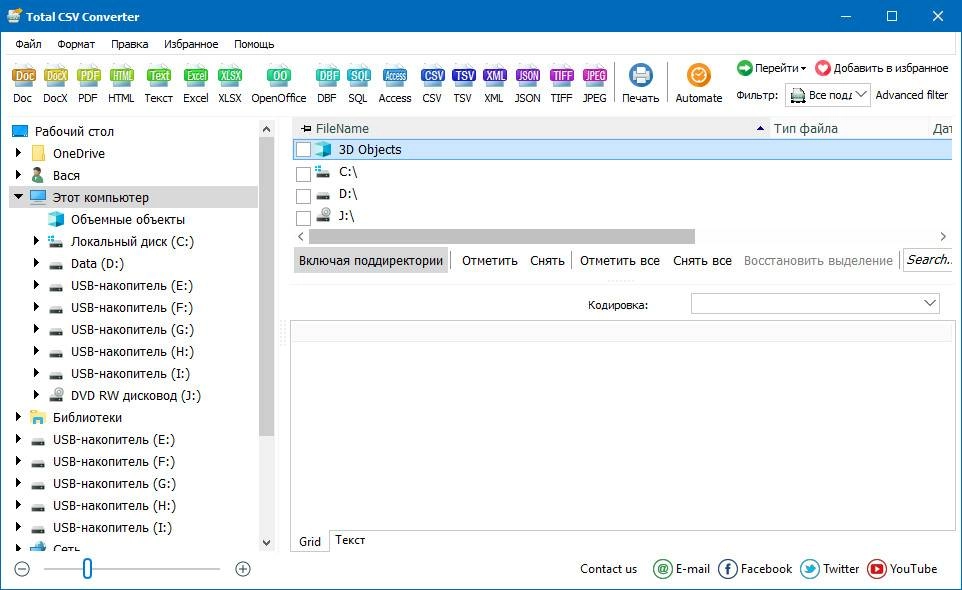Image resolution: width=962 pixels, height=590 pixels.
Task: Convert to JPEG format
Action: click(x=595, y=84)
